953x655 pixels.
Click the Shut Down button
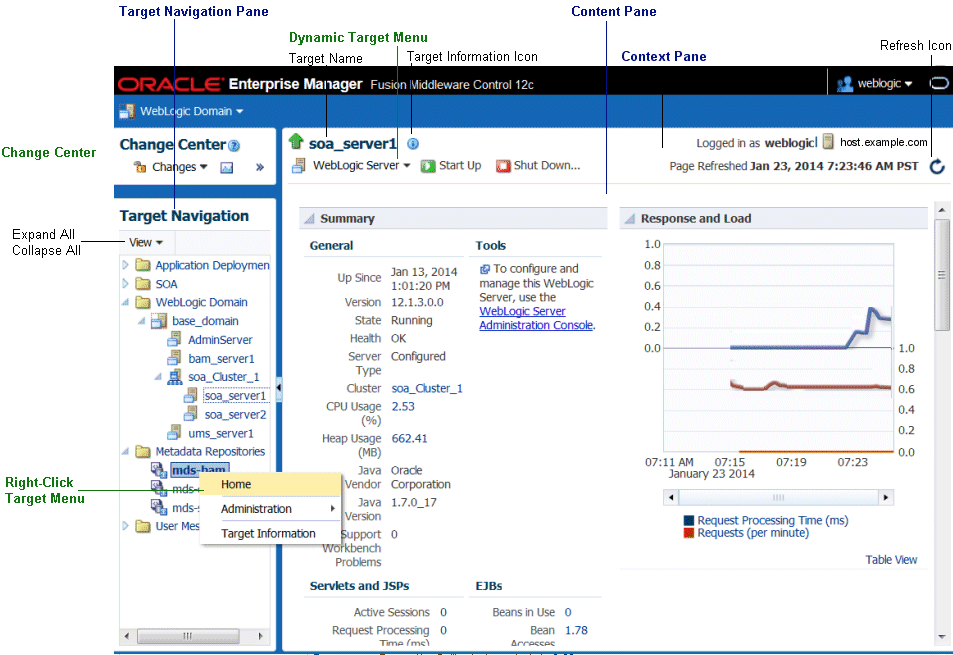tap(538, 165)
